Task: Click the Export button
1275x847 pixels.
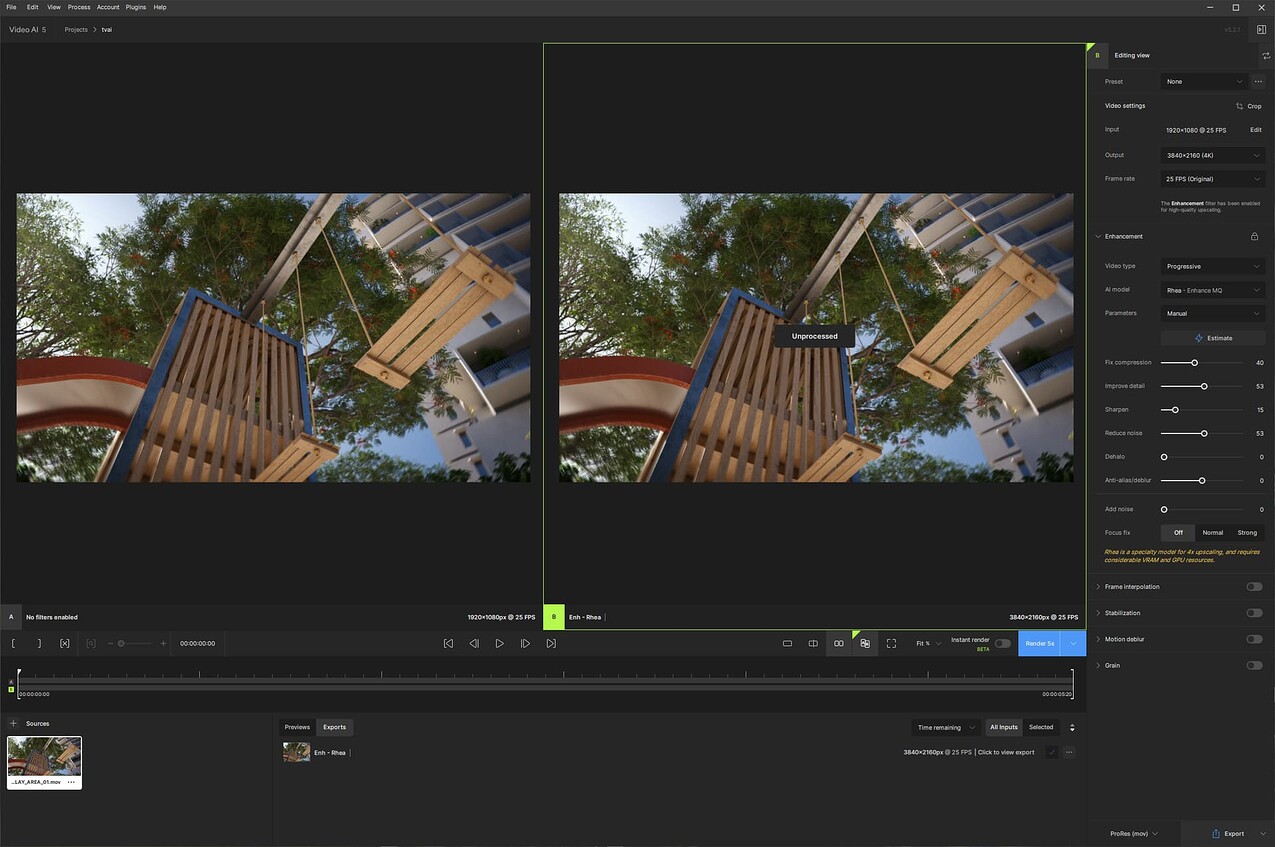Action: 1228,833
